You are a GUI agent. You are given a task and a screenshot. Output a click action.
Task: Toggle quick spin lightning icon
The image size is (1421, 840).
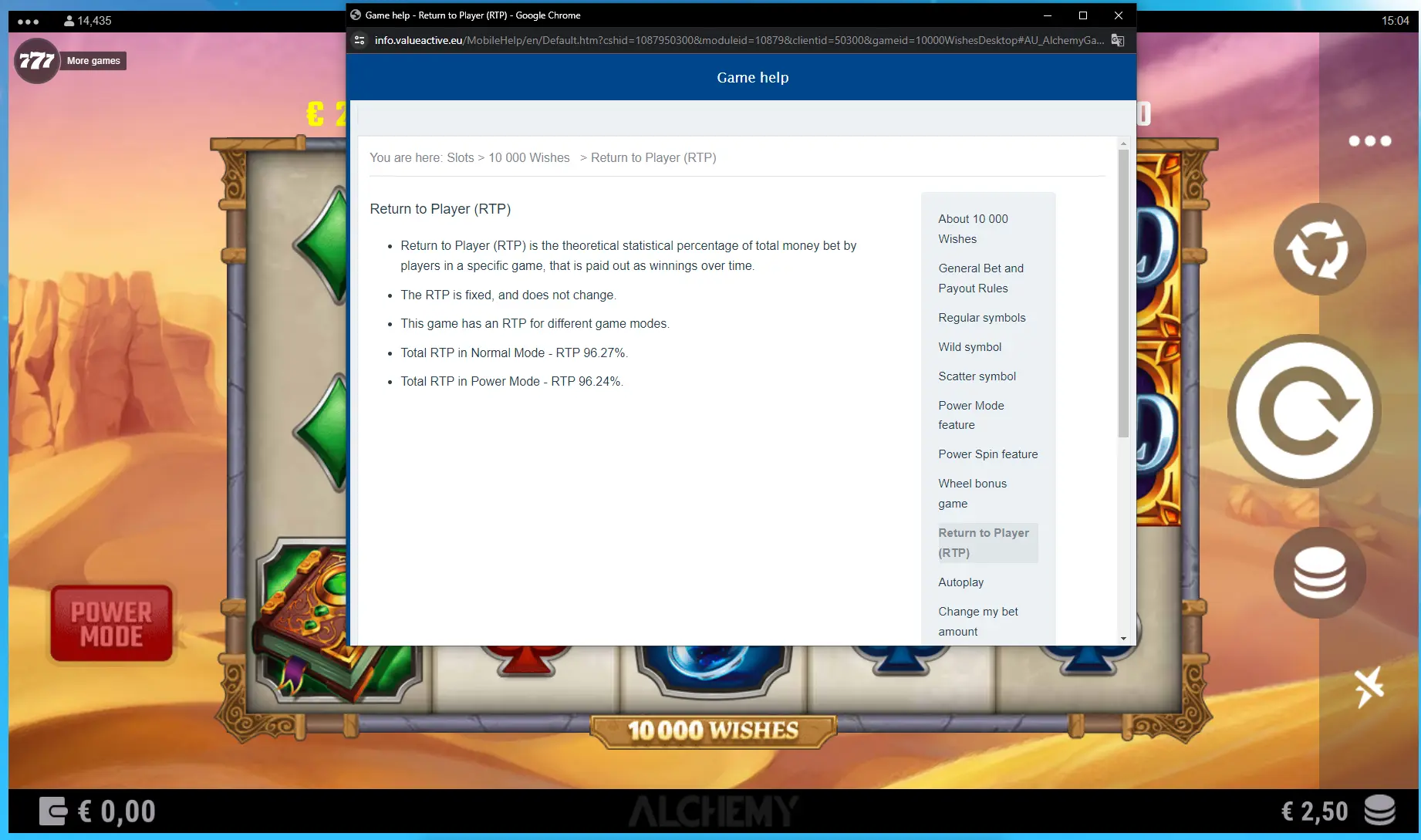1369,687
